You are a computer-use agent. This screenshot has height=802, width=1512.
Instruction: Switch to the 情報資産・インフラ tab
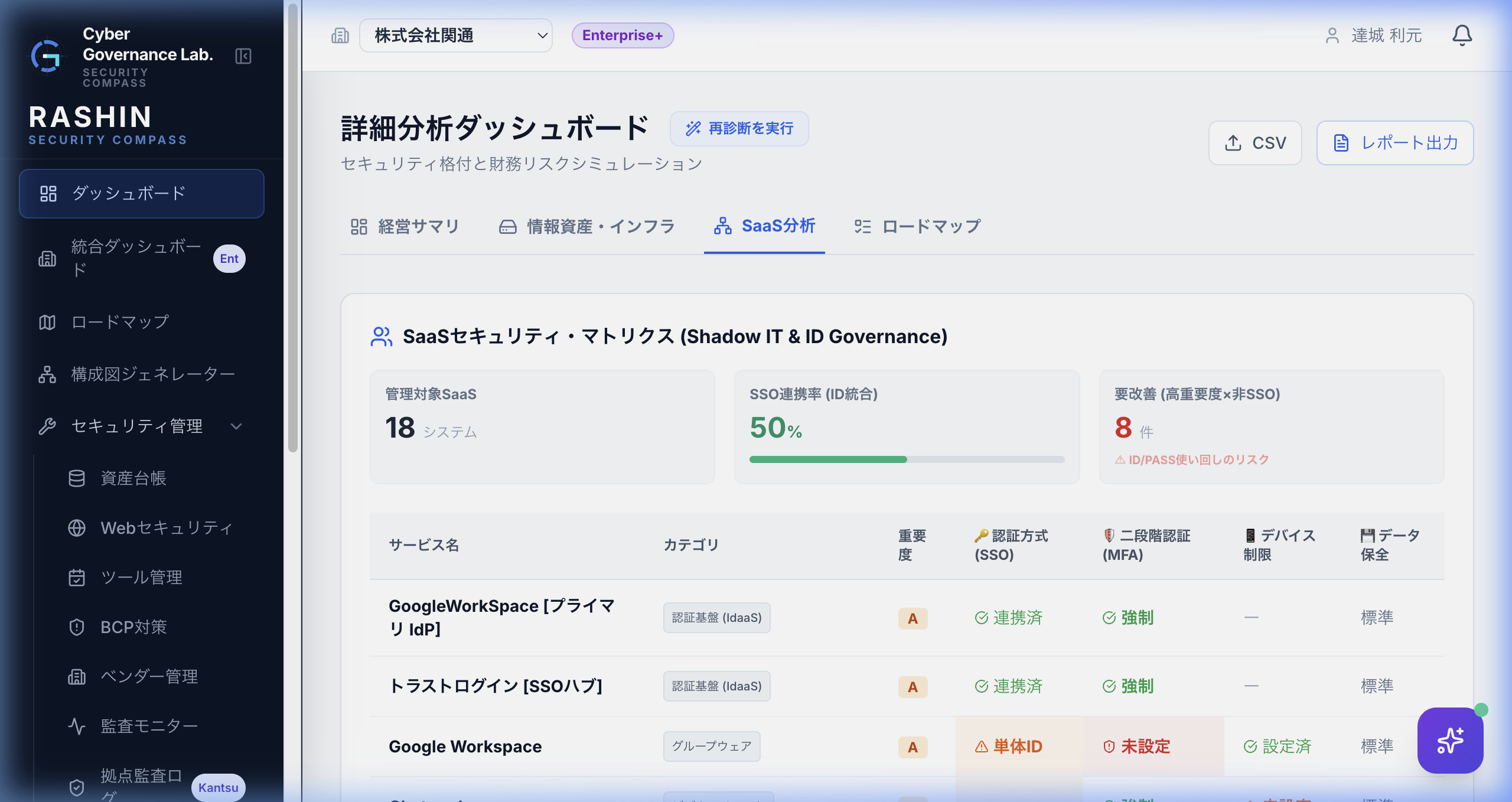[586, 227]
